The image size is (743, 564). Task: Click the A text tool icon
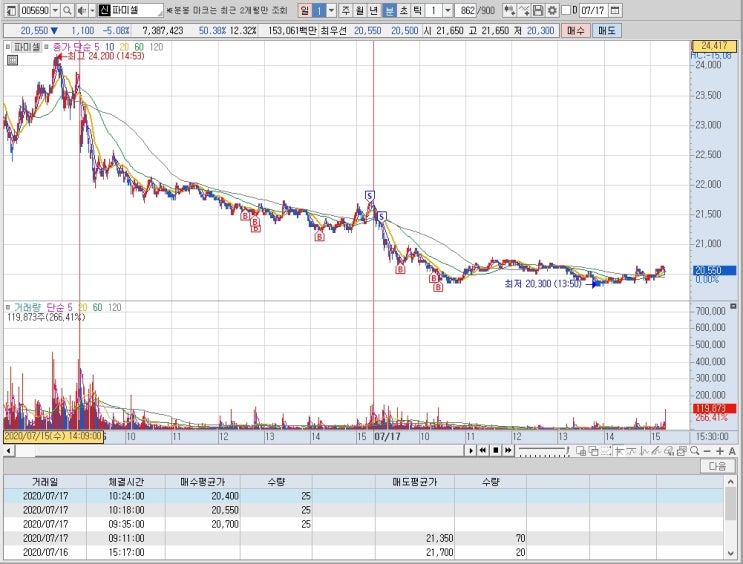pos(732,451)
